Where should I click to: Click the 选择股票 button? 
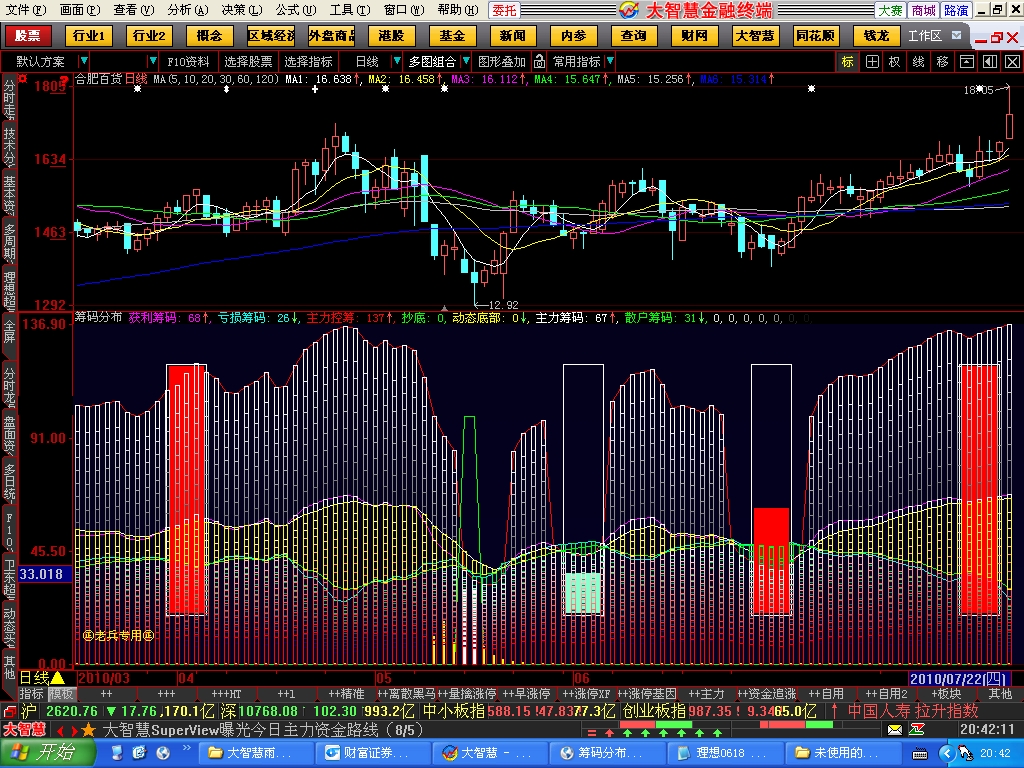pyautogui.click(x=248, y=62)
